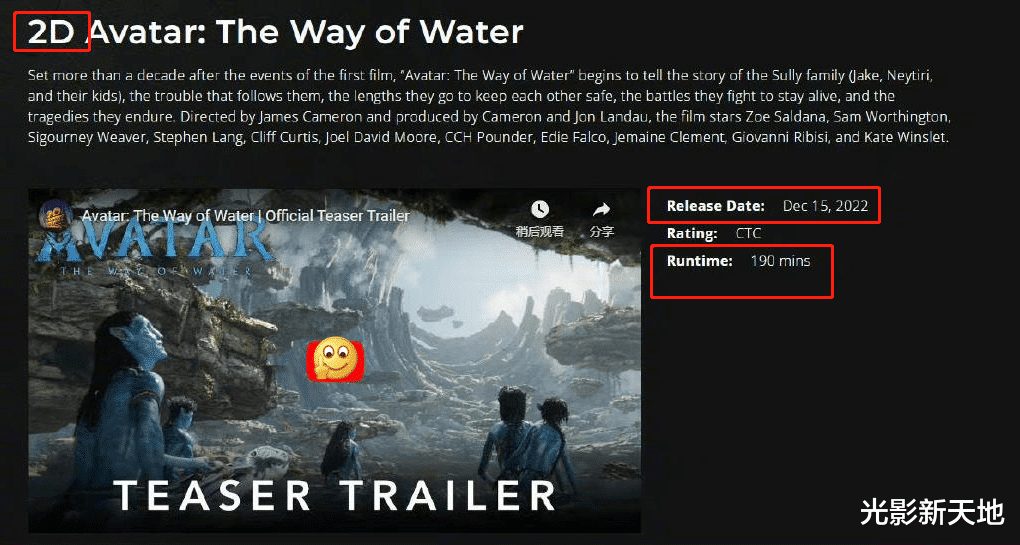The image size is (1020, 545).
Task: Click the 2D format tag in heading
Action: point(51,32)
